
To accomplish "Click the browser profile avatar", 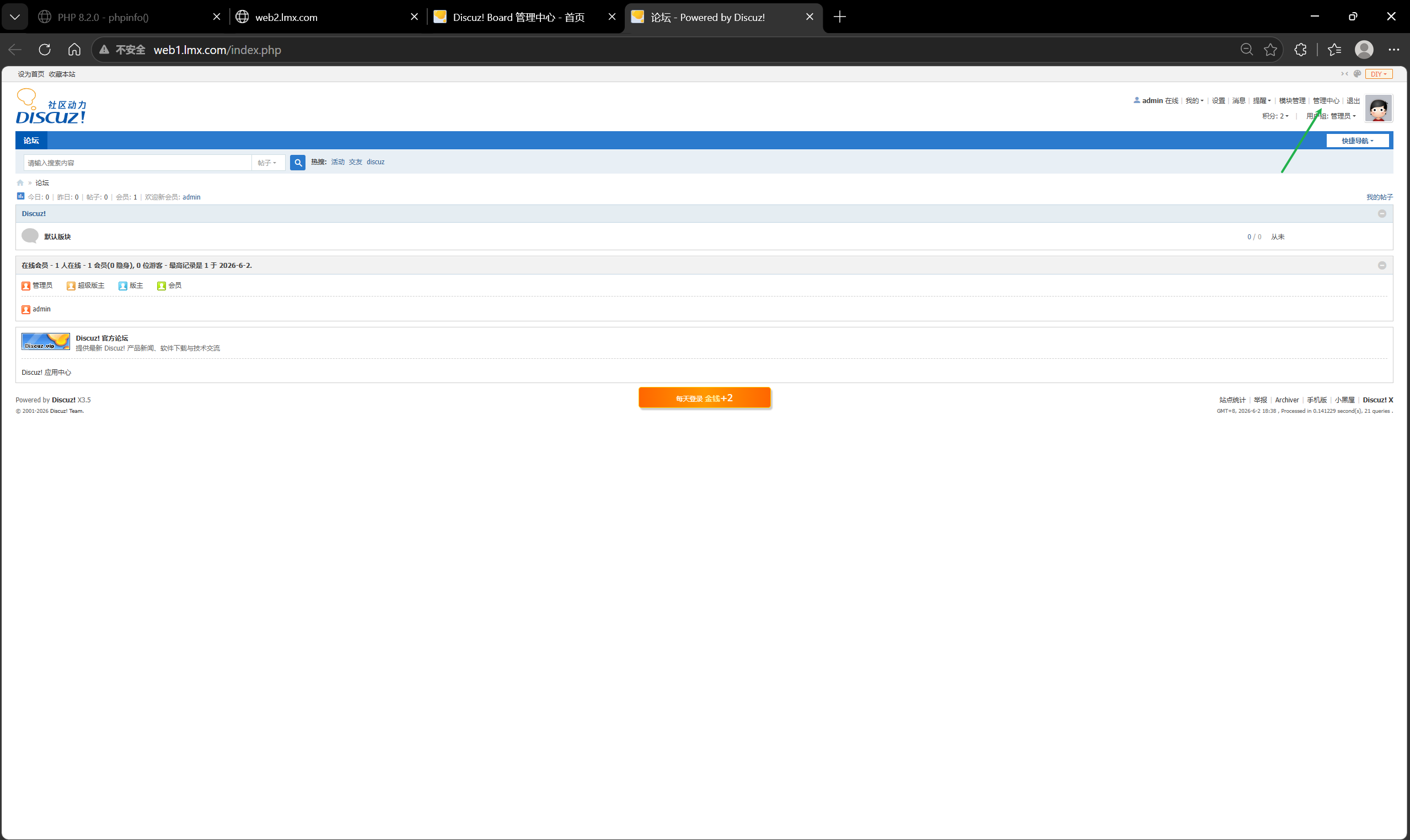I will pyautogui.click(x=1364, y=49).
